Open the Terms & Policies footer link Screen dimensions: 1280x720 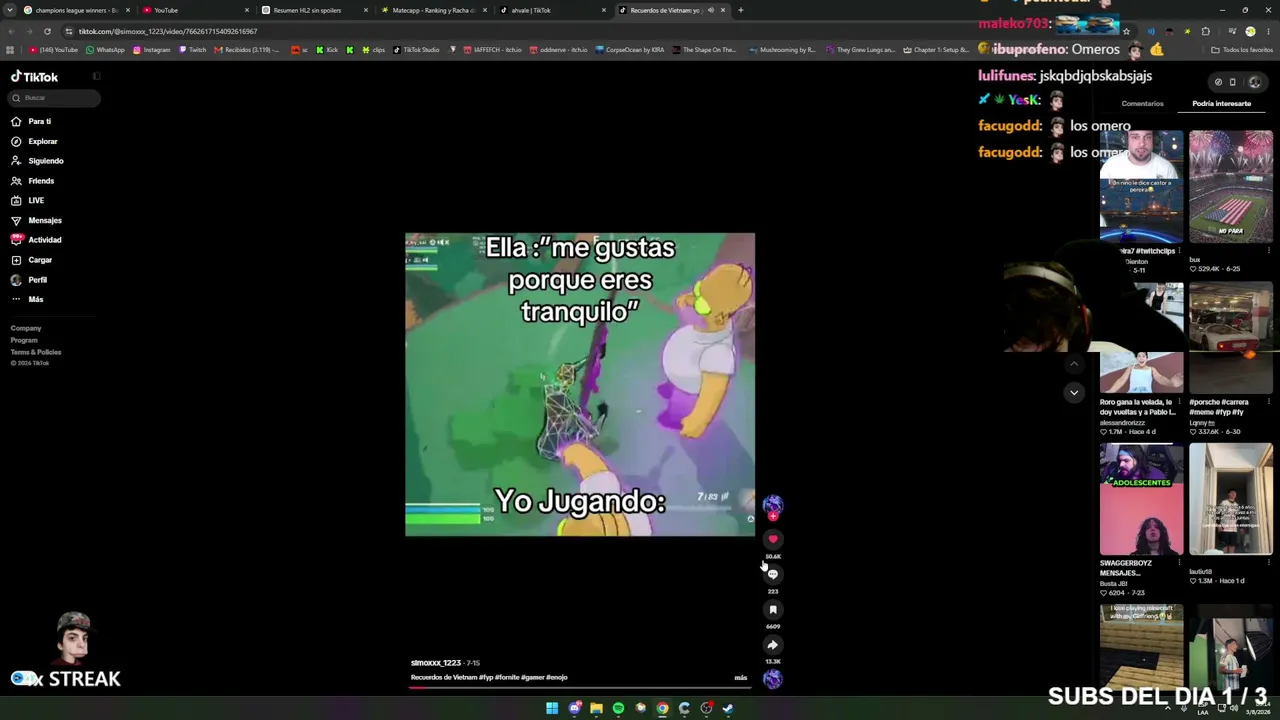[36, 352]
